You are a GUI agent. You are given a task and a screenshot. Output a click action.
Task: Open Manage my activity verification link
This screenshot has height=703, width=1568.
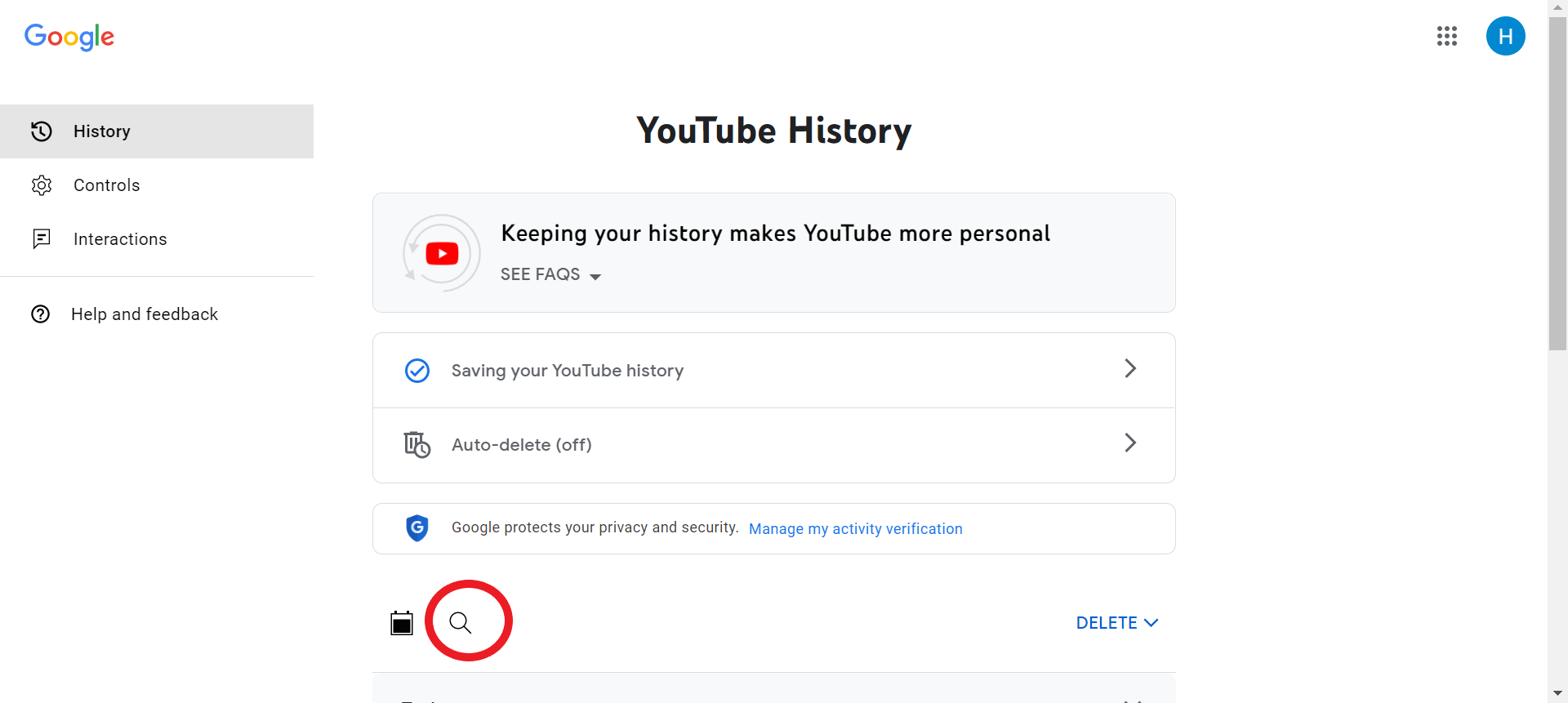[856, 529]
